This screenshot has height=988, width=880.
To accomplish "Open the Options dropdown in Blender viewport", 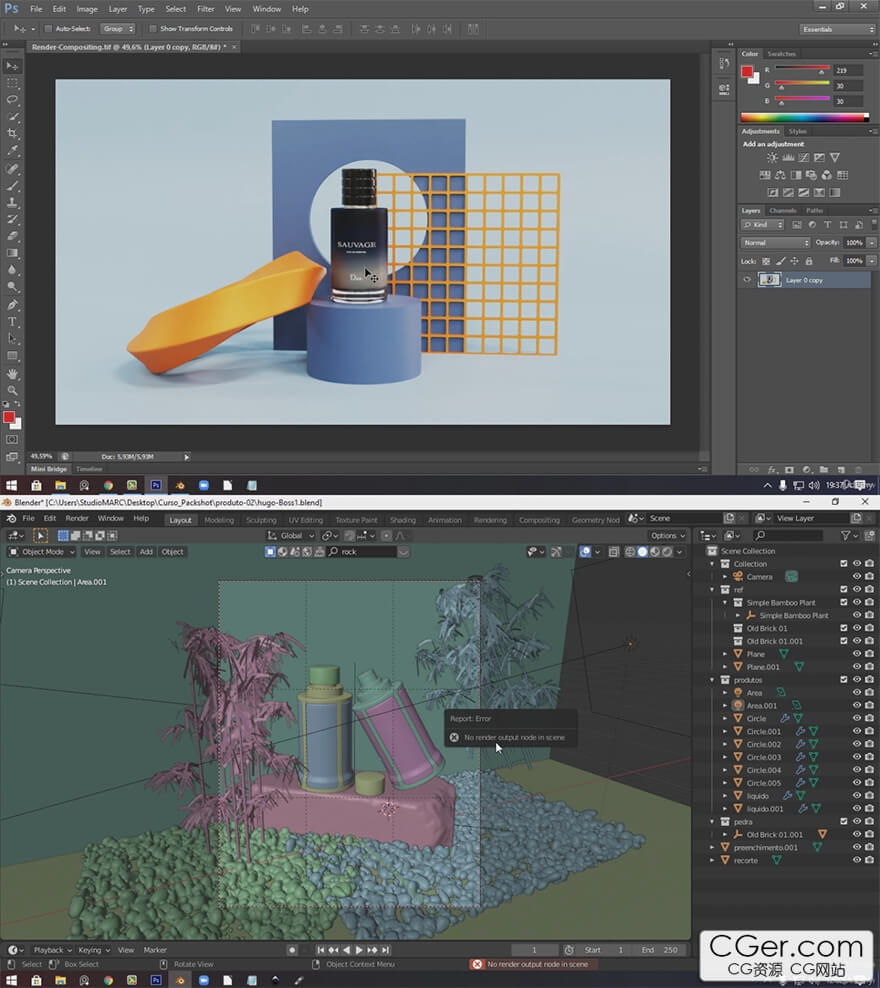I will 667,536.
